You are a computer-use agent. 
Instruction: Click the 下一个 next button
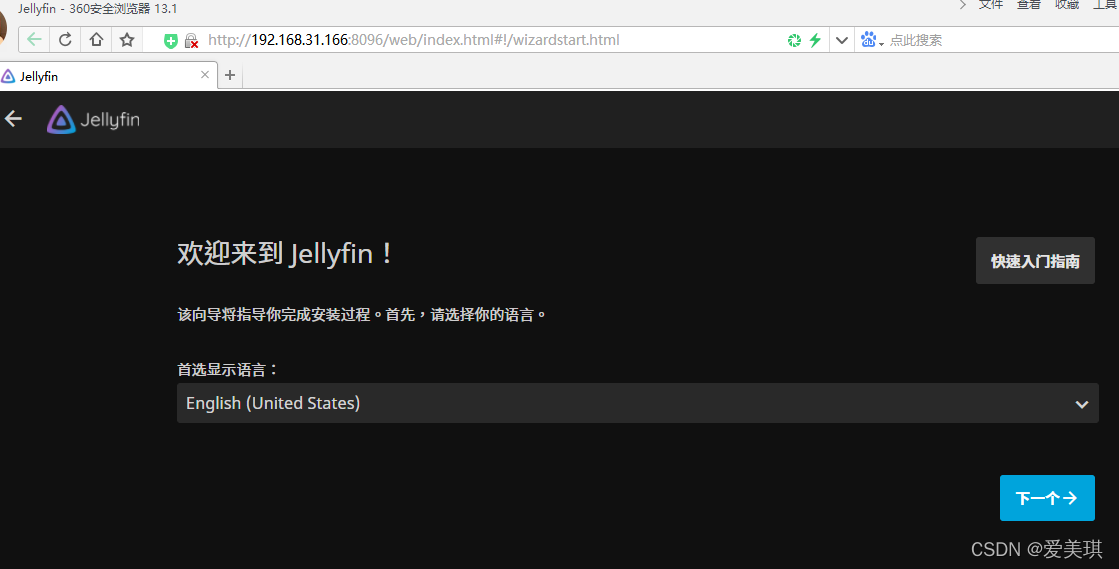tap(1047, 498)
